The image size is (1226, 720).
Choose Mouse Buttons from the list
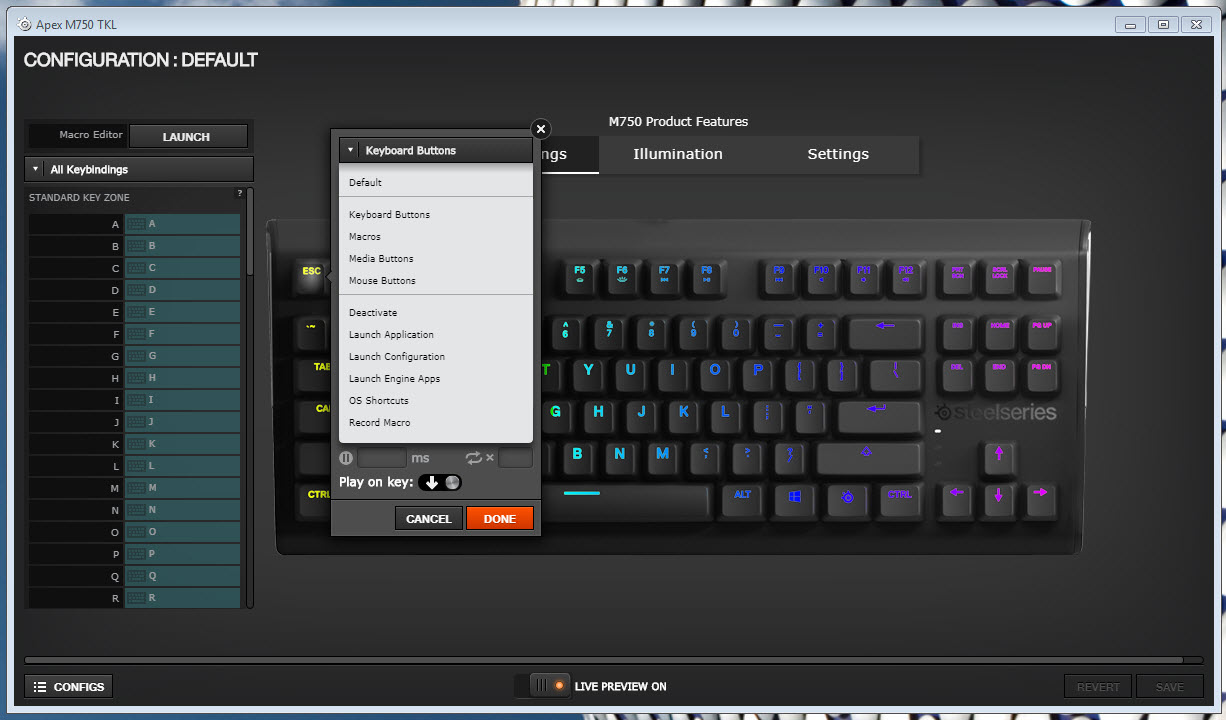pos(382,281)
